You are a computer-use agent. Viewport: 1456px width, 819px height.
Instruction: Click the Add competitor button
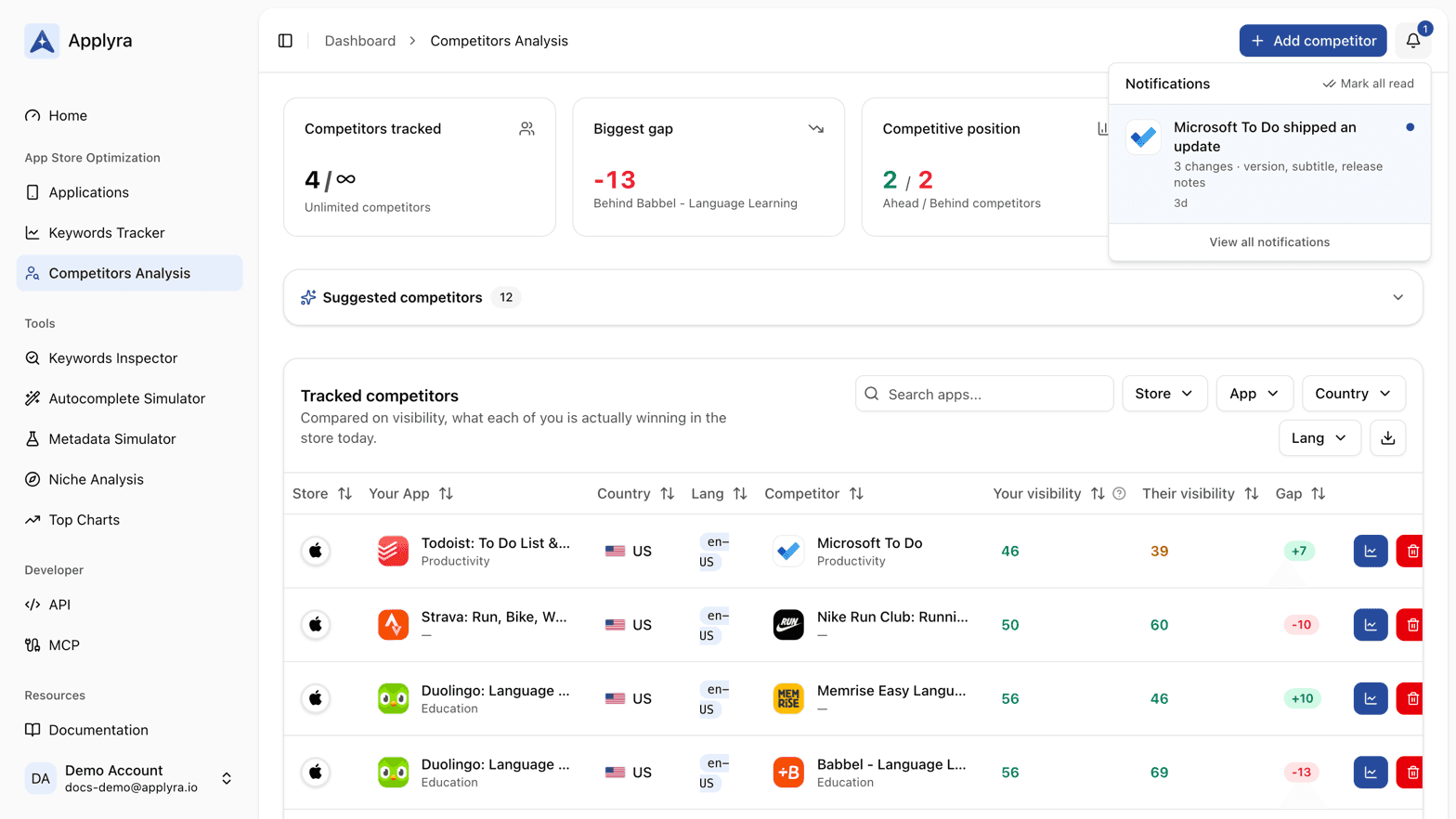click(1313, 41)
